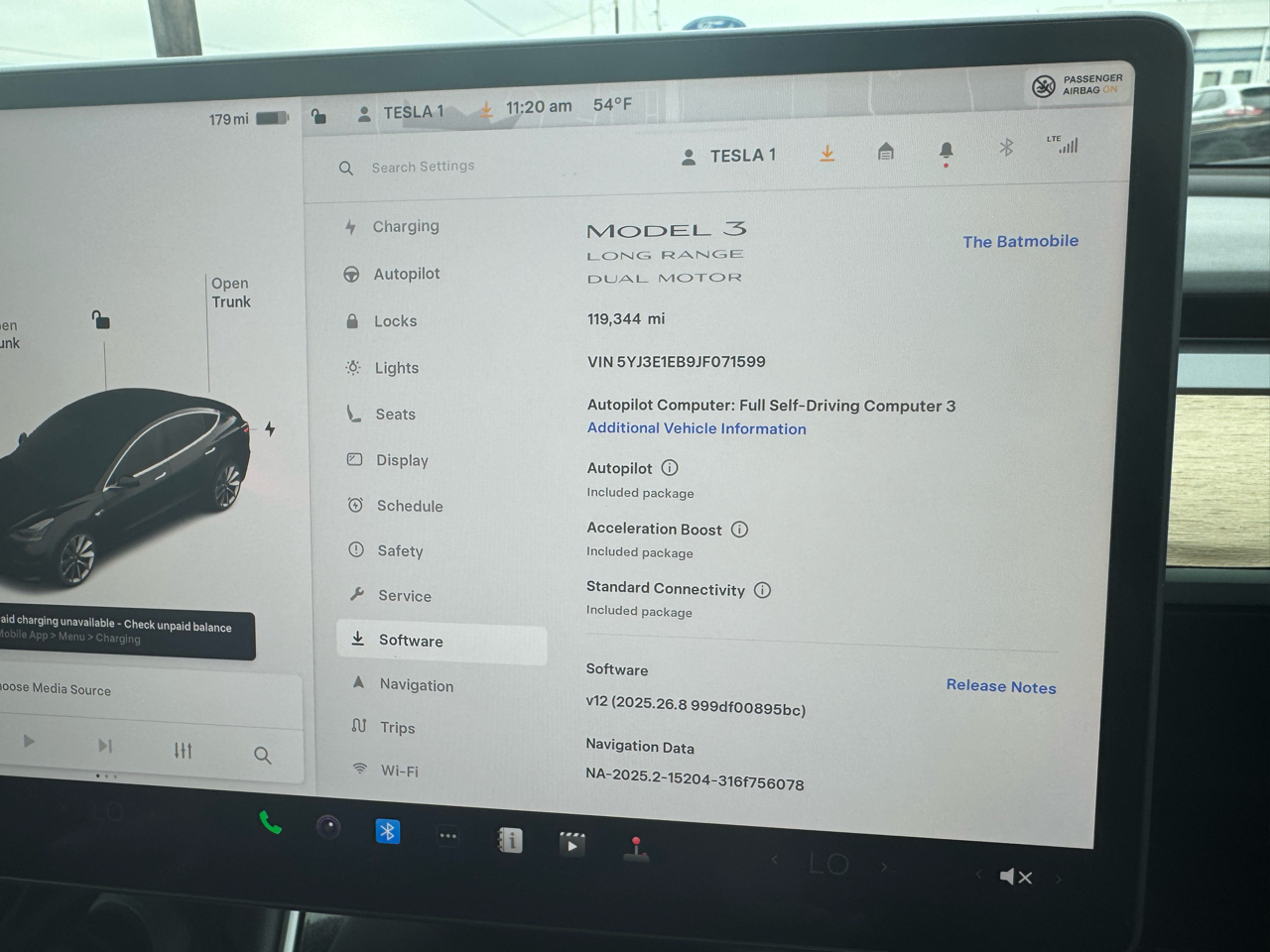Mute audio with the speaker icon

(1015, 877)
